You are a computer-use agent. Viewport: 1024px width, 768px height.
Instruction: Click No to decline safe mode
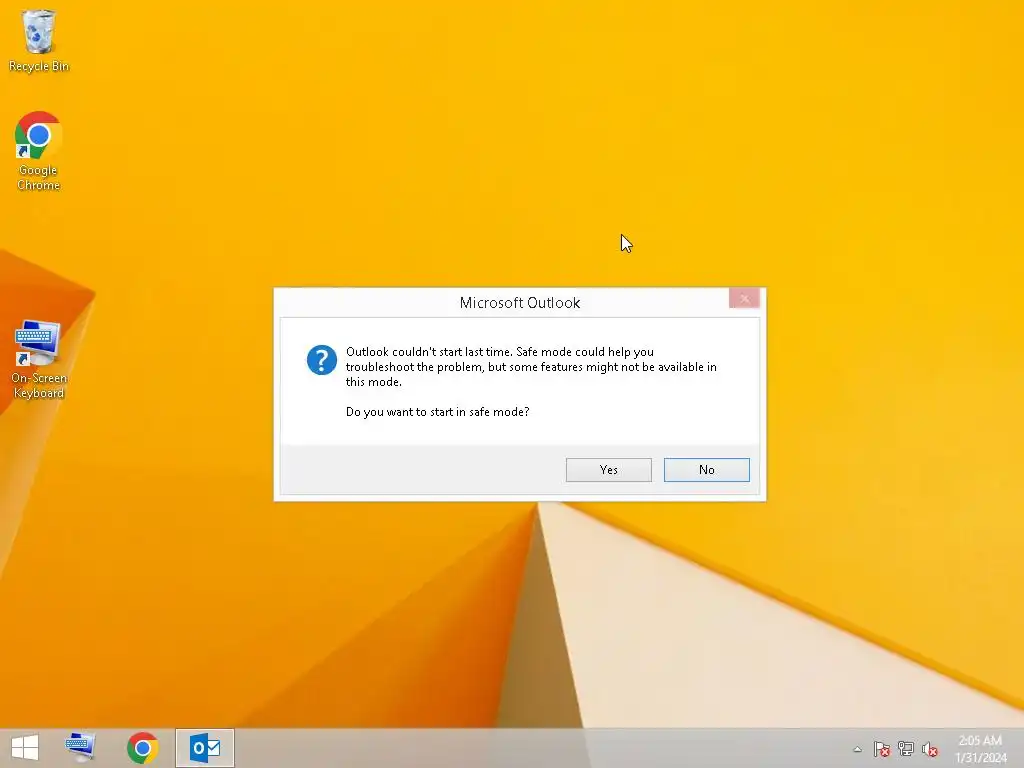point(707,470)
